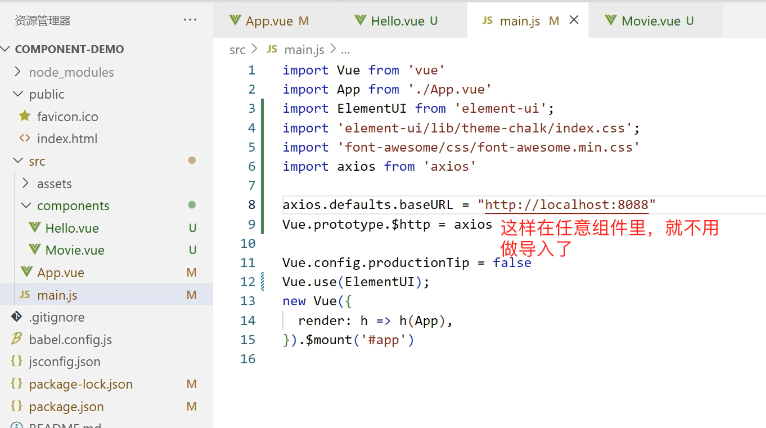Click the JS icon on main.js tab
Viewport: 766px width, 428px height.
click(487, 21)
